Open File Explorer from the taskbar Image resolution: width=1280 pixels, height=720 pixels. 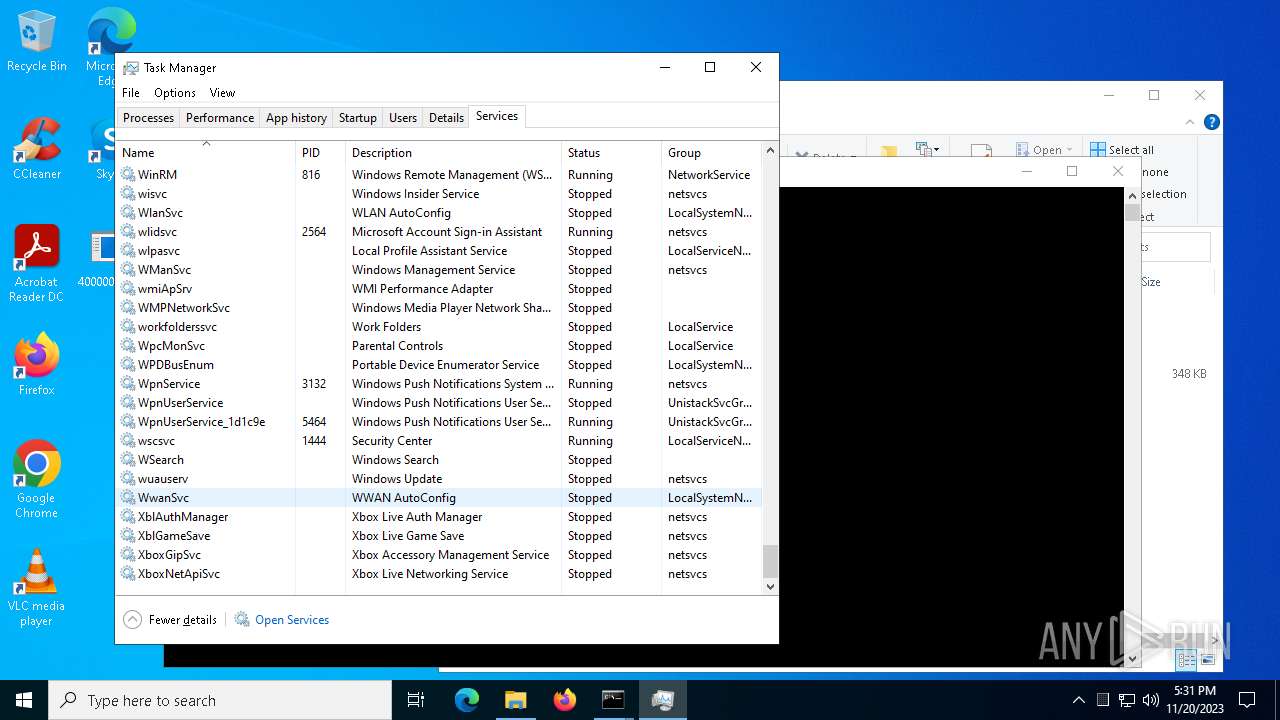[515, 700]
